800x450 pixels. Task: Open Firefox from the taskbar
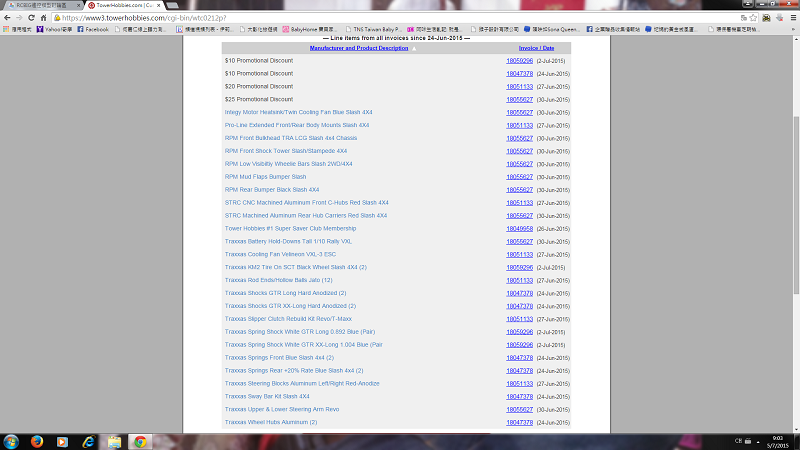(36, 441)
